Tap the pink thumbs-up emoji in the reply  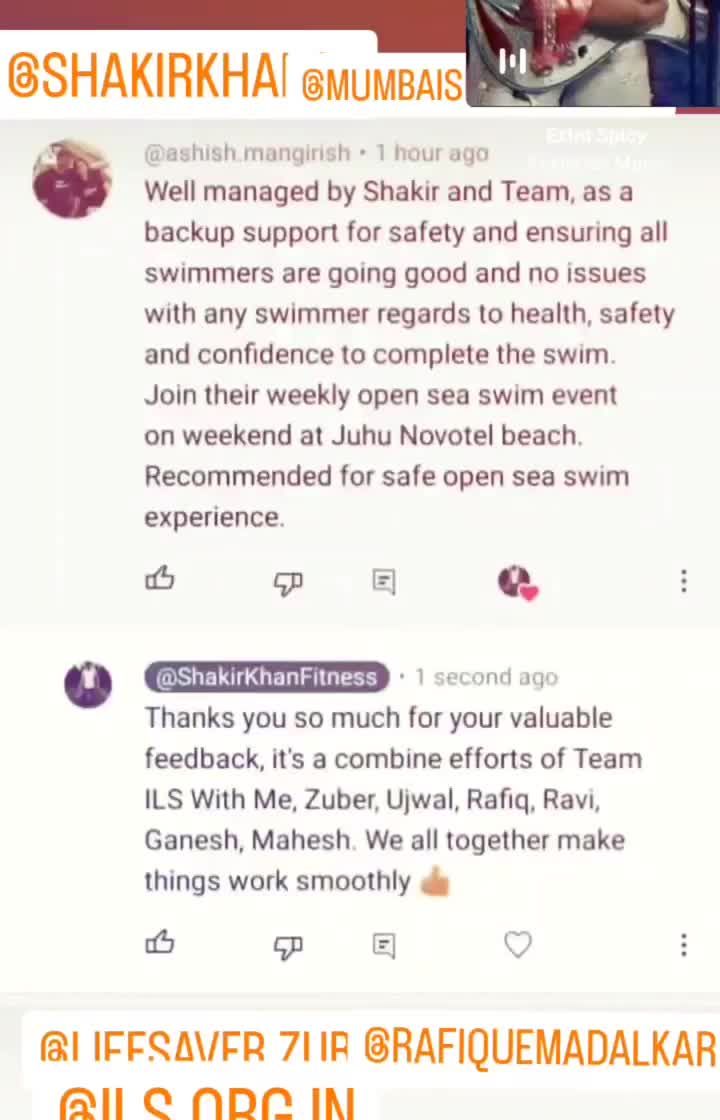(x=435, y=882)
